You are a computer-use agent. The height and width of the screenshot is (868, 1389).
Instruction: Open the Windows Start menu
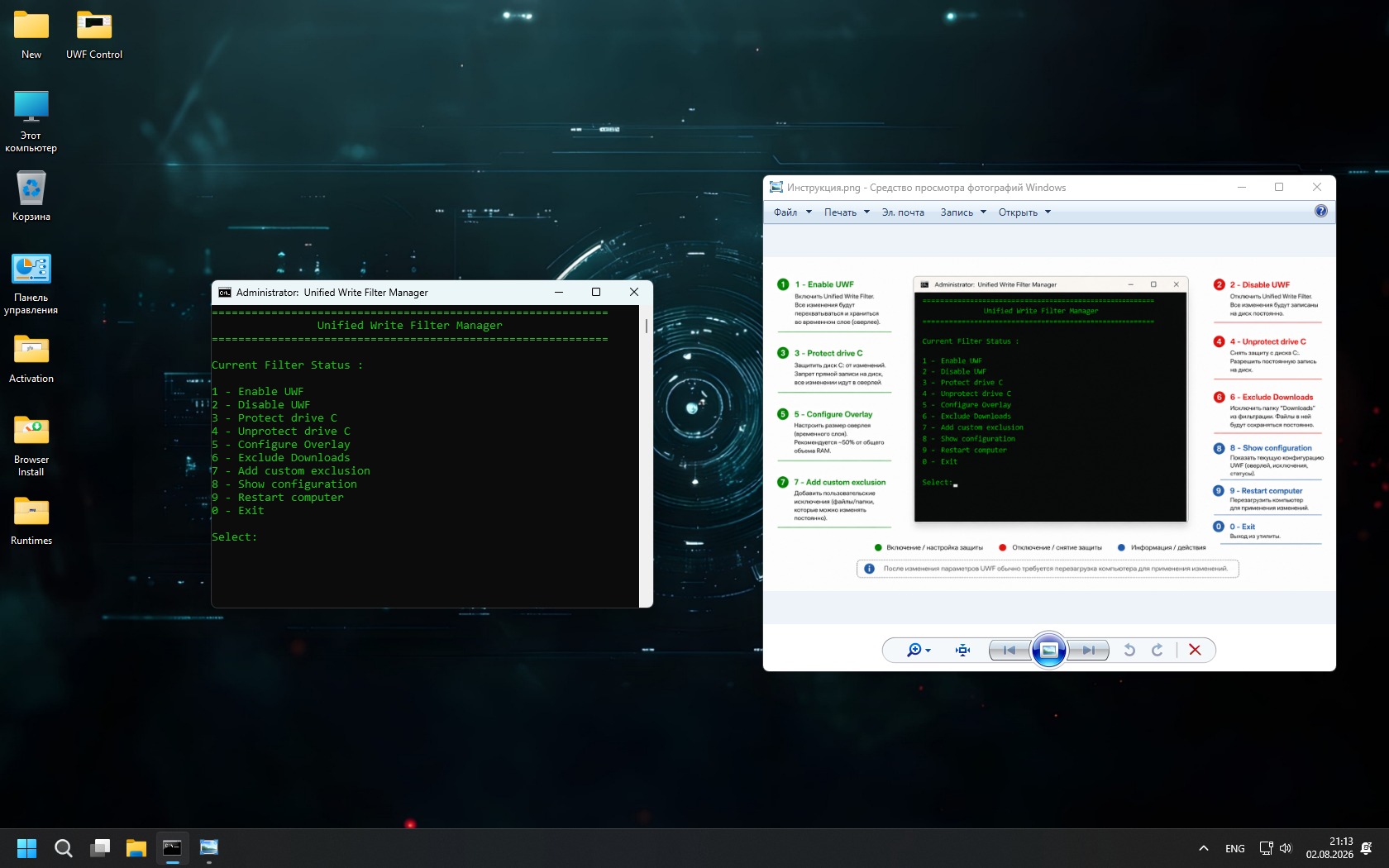26,848
